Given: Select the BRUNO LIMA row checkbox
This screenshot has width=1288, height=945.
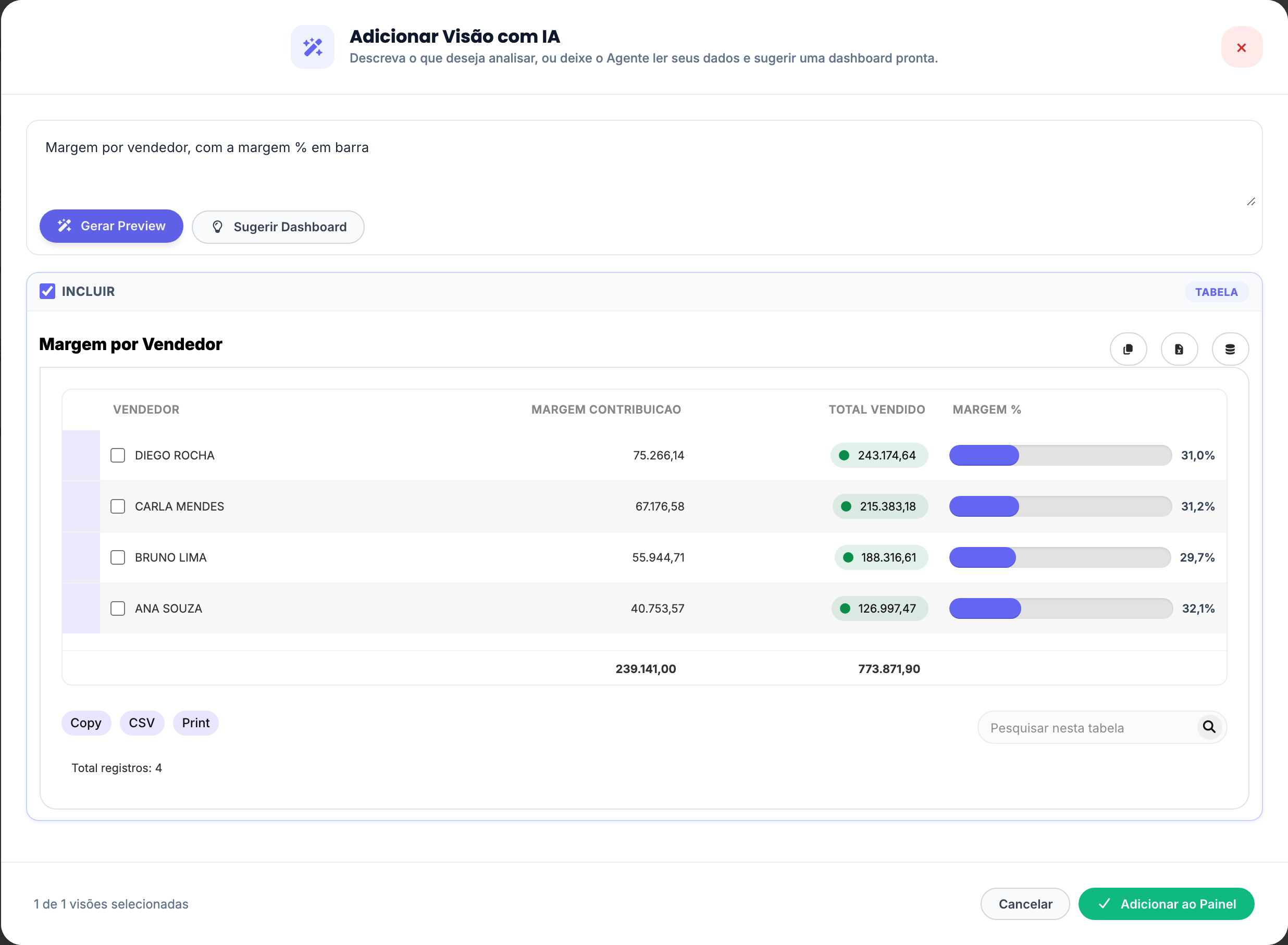Looking at the screenshot, I should tap(118, 557).
